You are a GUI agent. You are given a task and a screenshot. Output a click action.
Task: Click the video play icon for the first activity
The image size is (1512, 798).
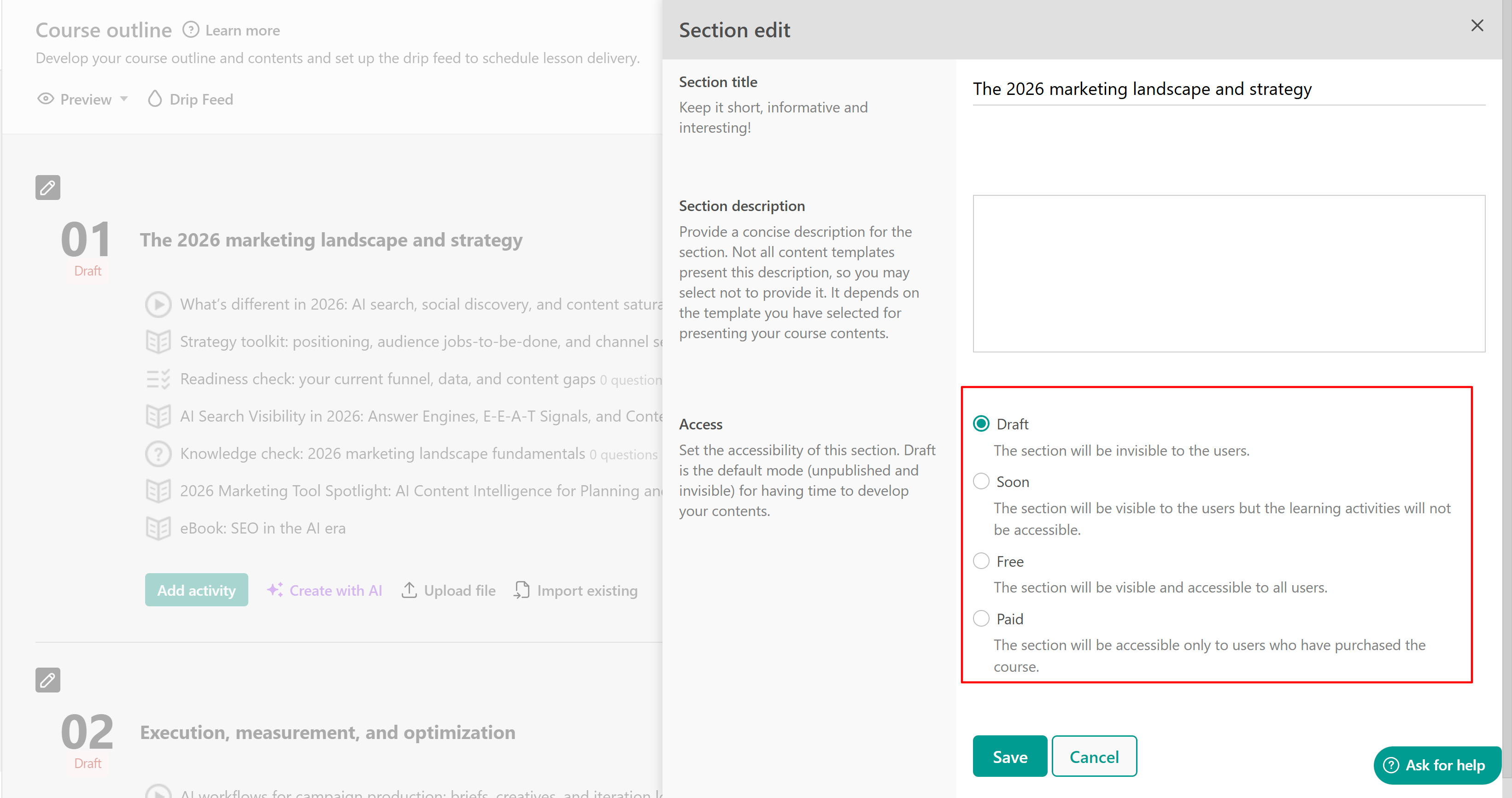[158, 304]
